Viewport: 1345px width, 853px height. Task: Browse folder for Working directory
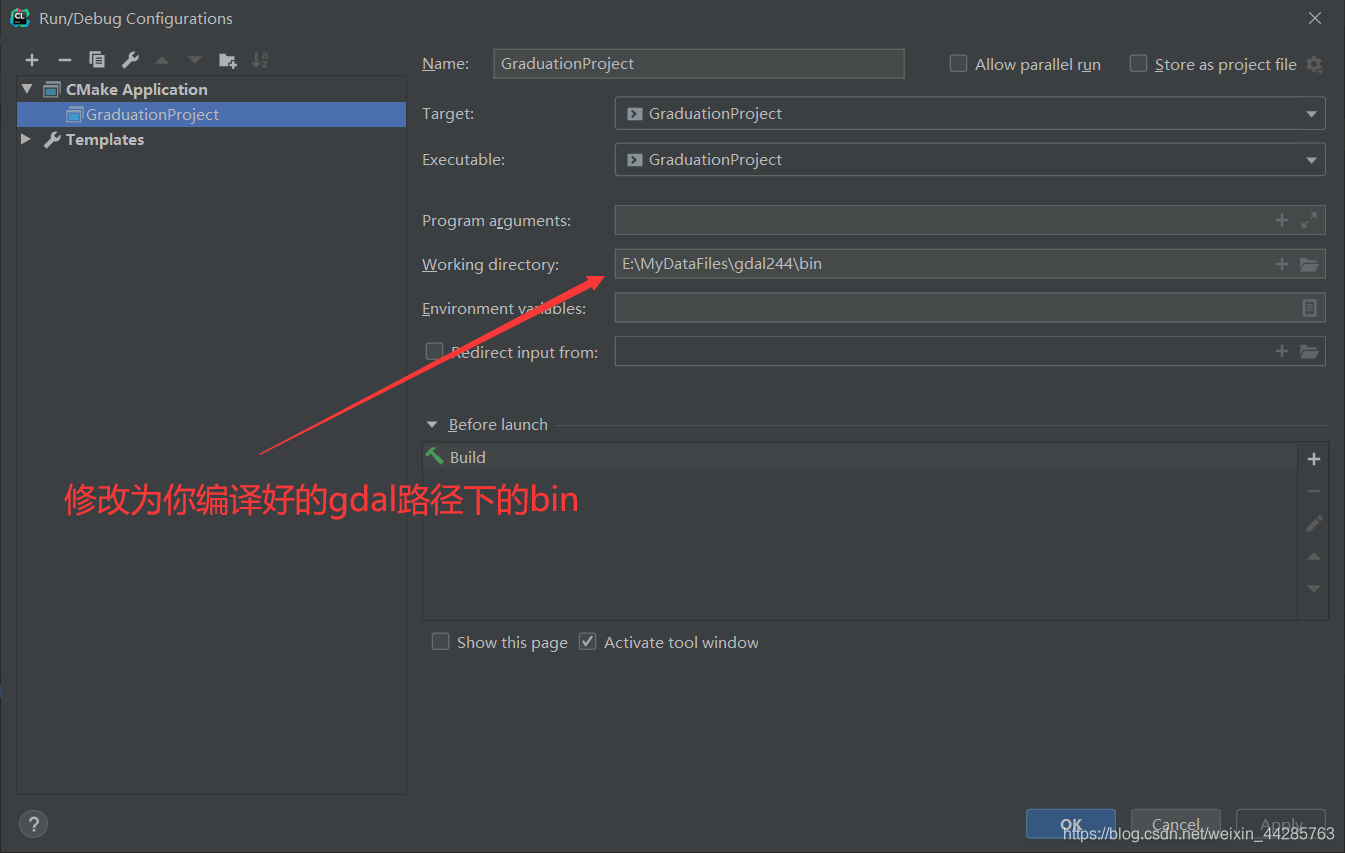pos(1309,264)
